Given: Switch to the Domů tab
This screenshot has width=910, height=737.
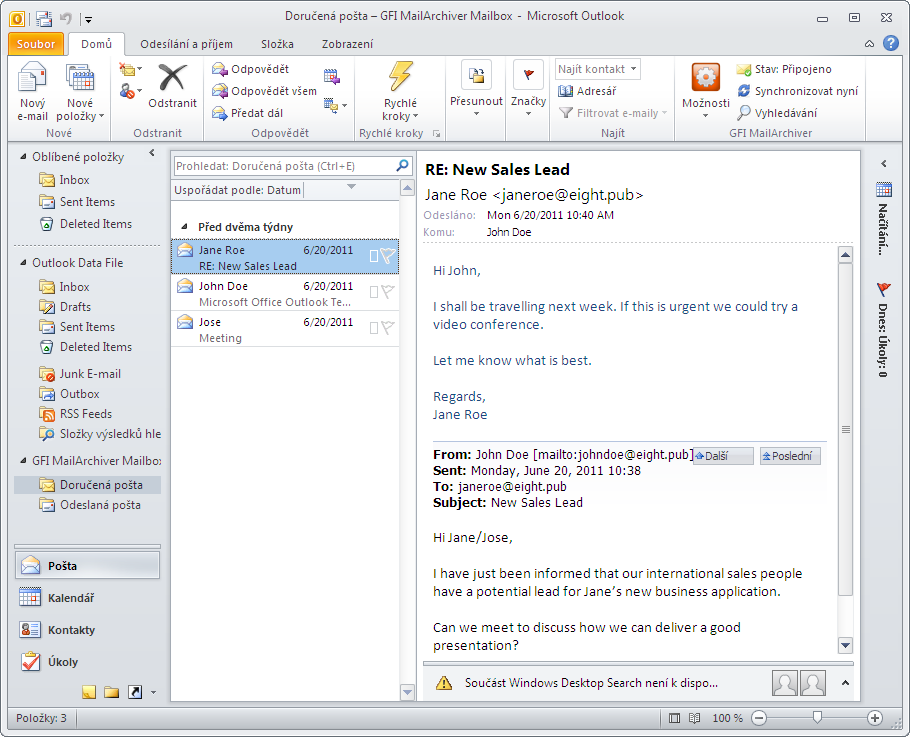Looking at the screenshot, I should point(96,44).
